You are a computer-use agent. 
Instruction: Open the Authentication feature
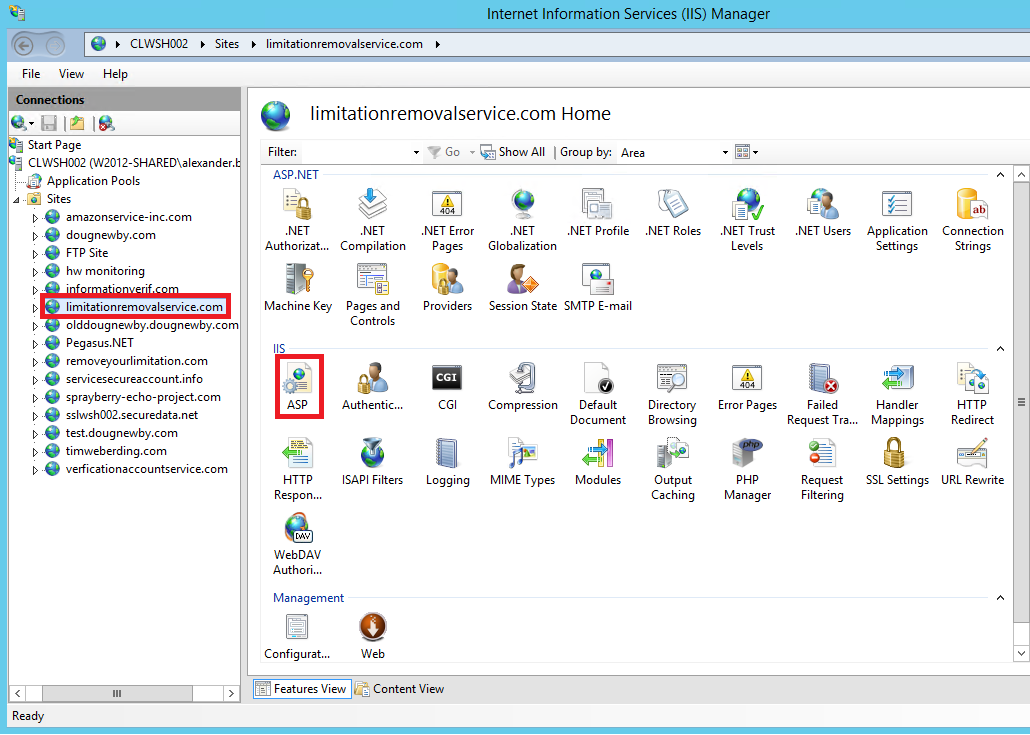point(372,387)
